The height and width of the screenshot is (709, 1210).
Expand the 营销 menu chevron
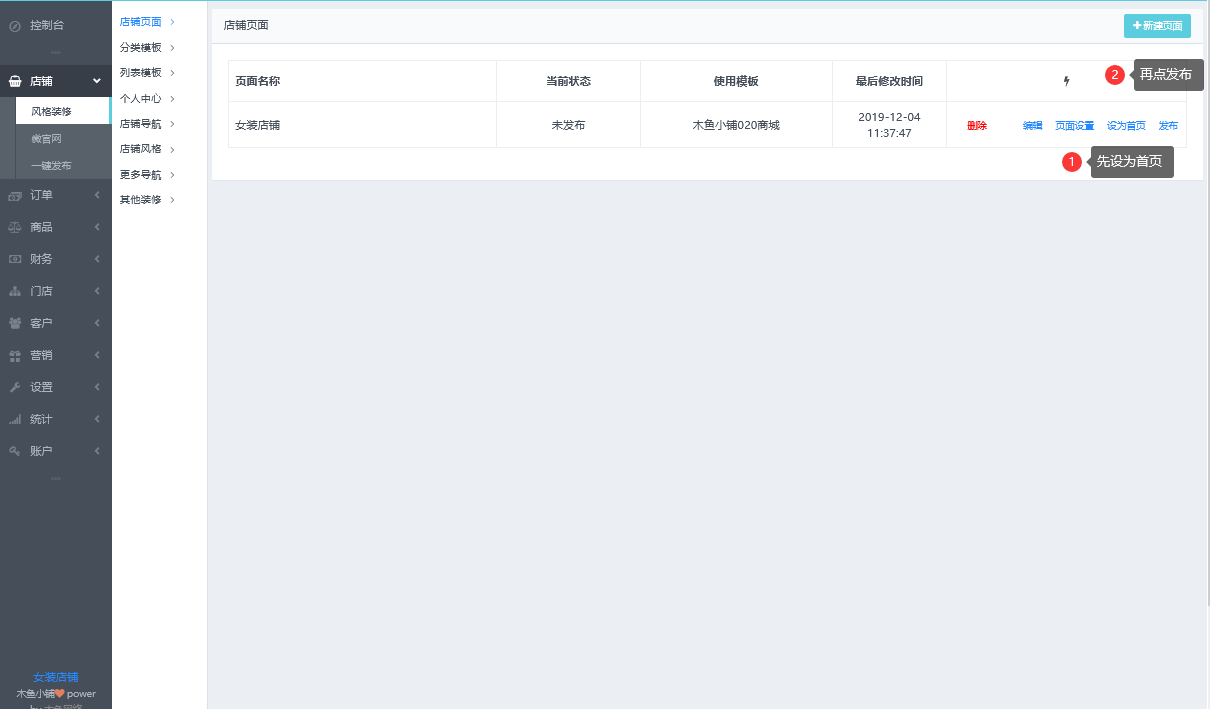[97, 355]
